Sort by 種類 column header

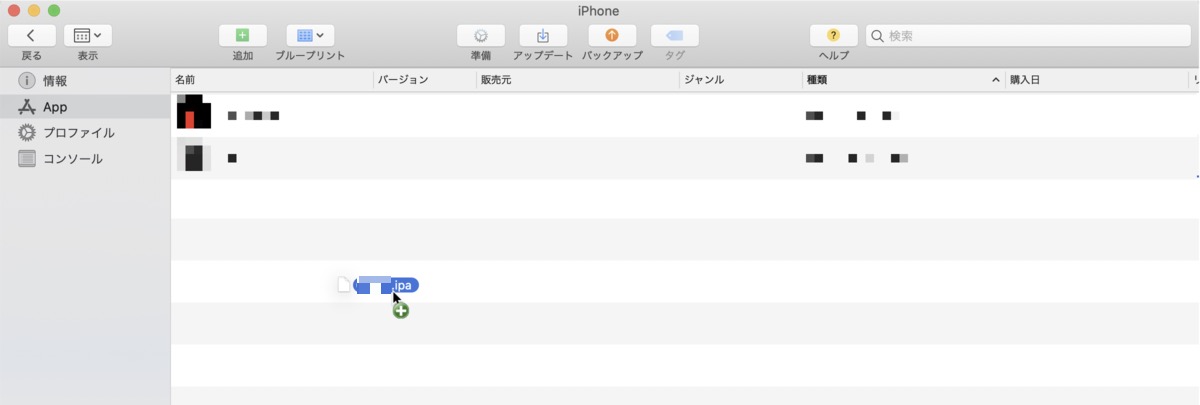coord(903,80)
